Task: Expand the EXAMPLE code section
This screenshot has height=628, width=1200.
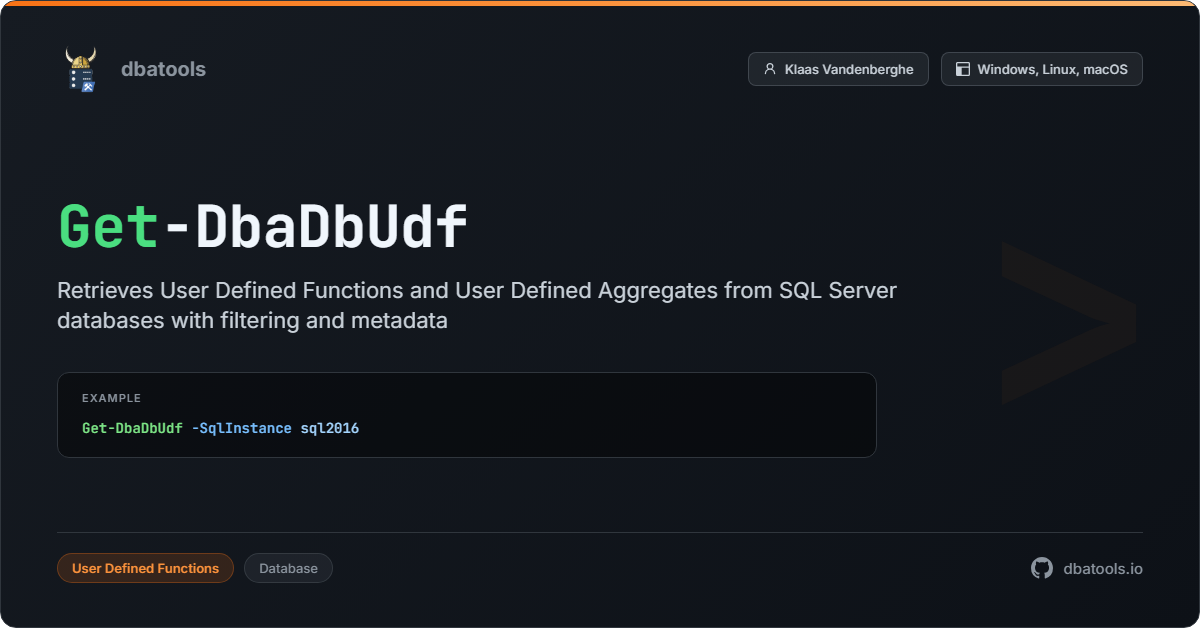Action: click(x=466, y=415)
